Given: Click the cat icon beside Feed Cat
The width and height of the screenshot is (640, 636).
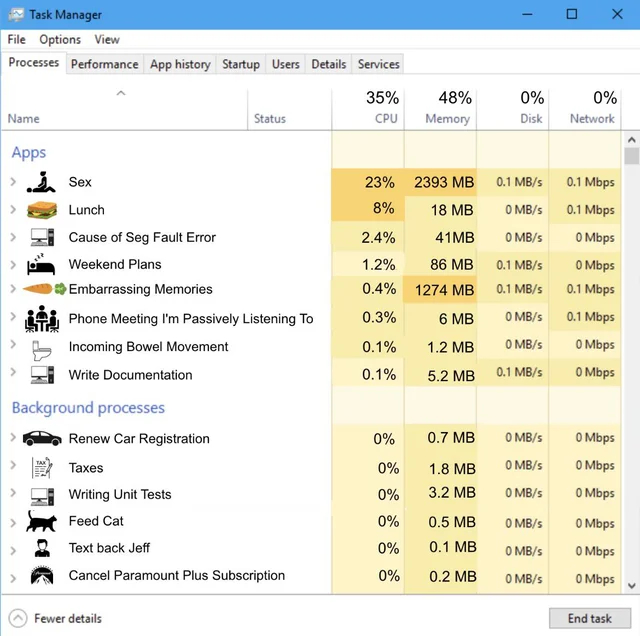Looking at the screenshot, I should pyautogui.click(x=42, y=521).
